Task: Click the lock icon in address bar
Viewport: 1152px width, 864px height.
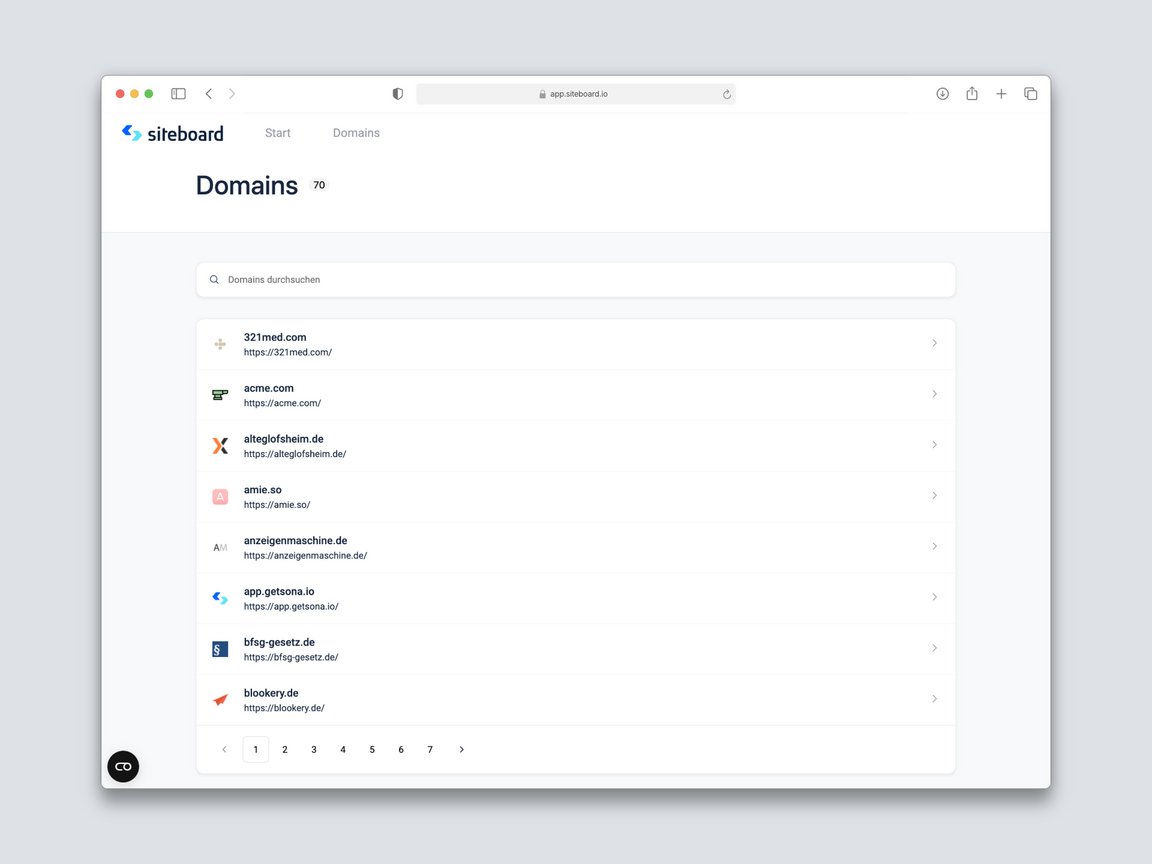Action: coord(542,94)
